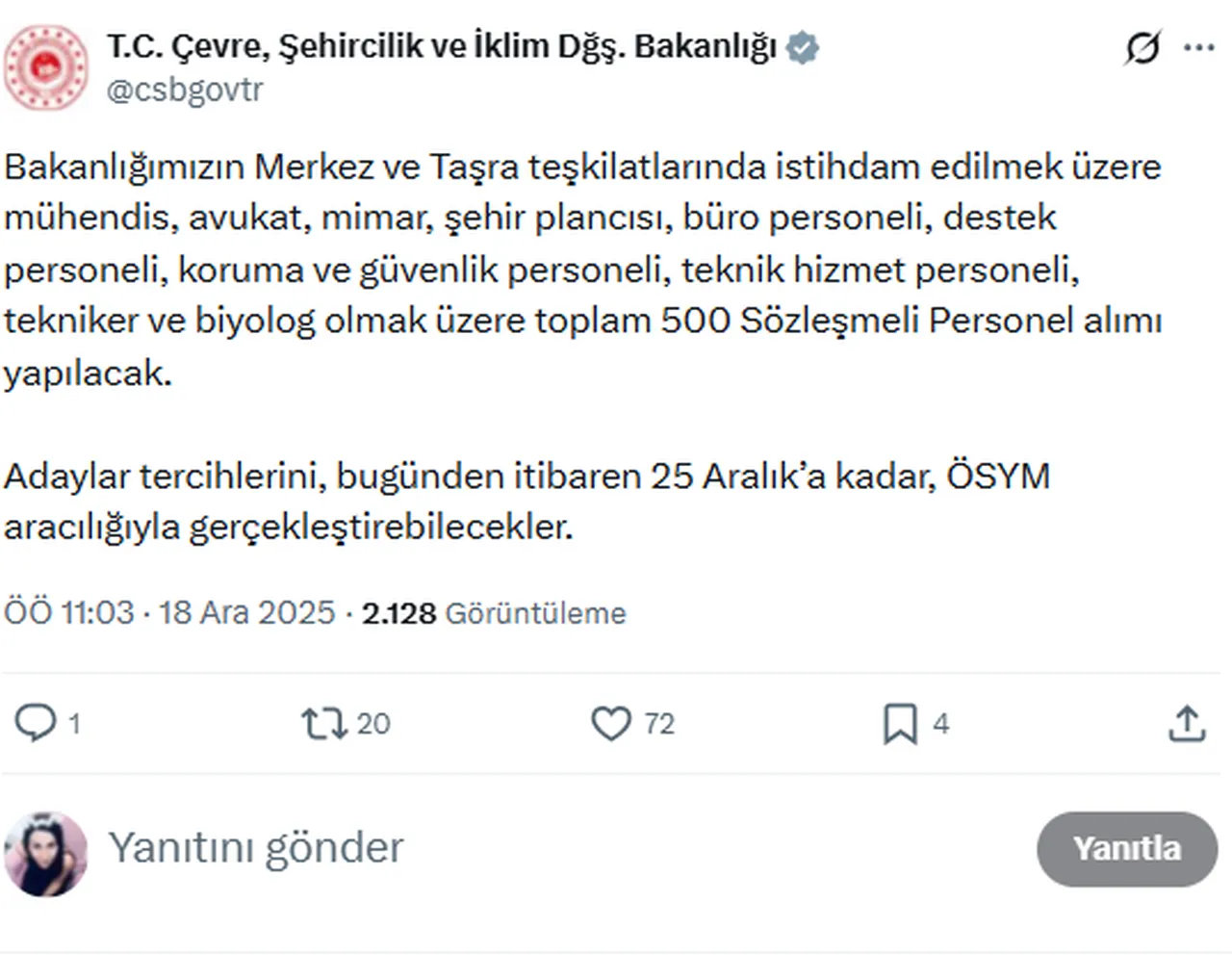Open the @csbgovtr profile handle
This screenshot has height=979, width=1232.
tap(188, 90)
